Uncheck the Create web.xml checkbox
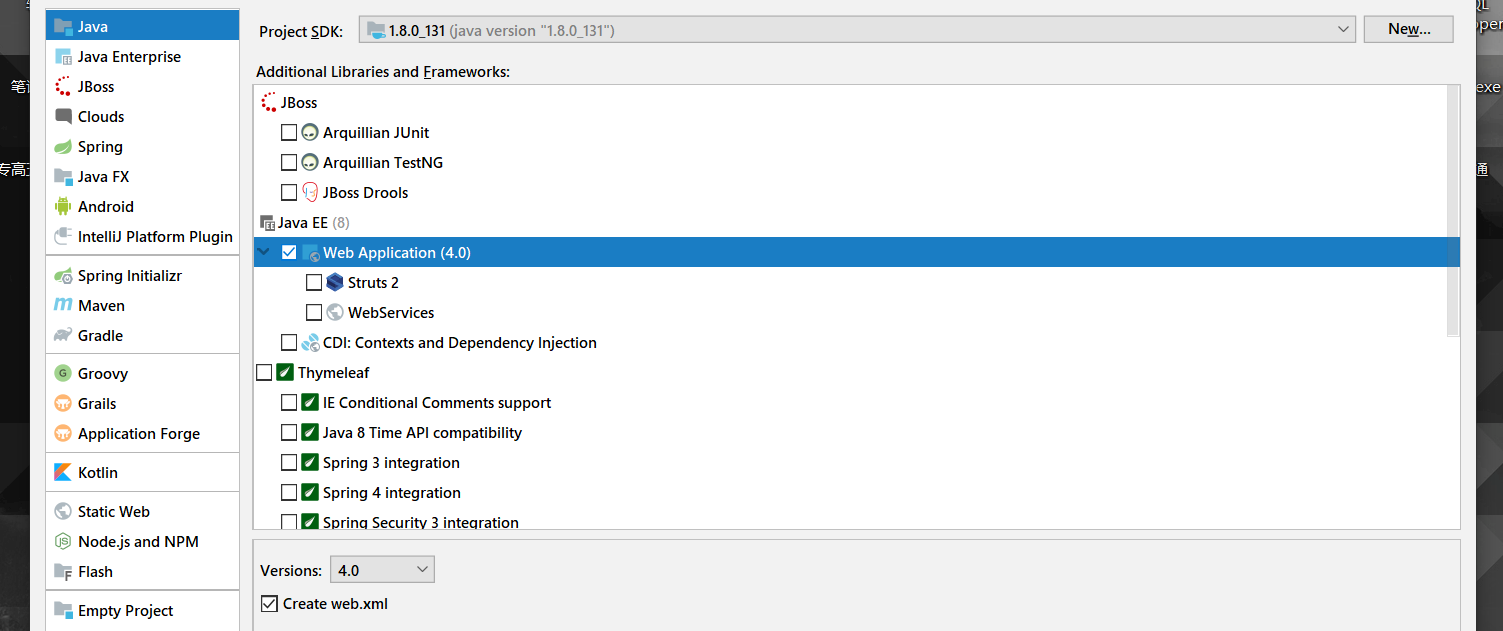1503x631 pixels. coord(269,603)
